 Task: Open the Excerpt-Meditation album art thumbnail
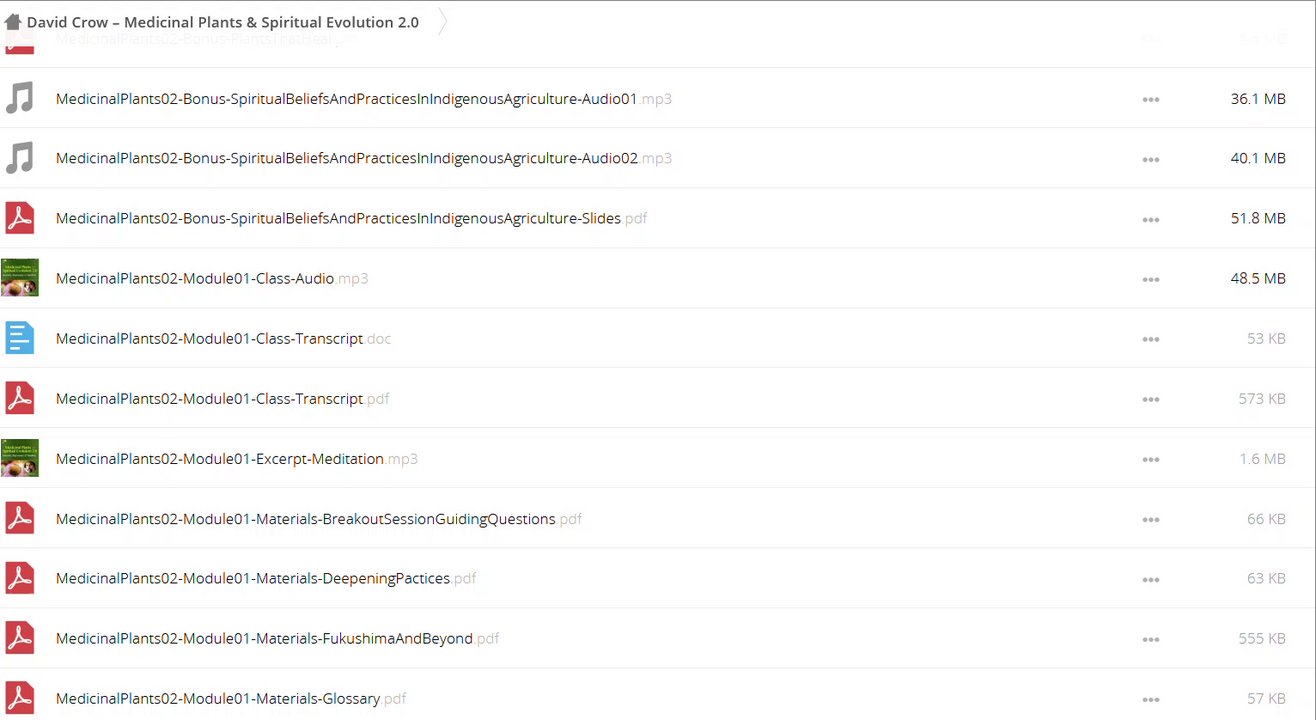click(20, 458)
